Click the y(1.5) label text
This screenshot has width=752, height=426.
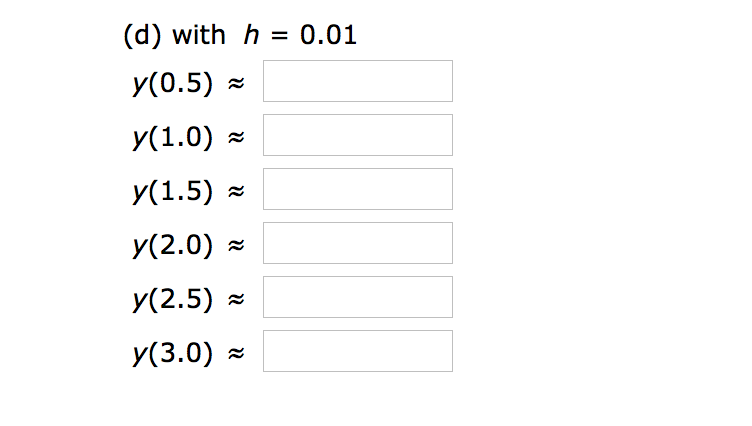tap(173, 191)
